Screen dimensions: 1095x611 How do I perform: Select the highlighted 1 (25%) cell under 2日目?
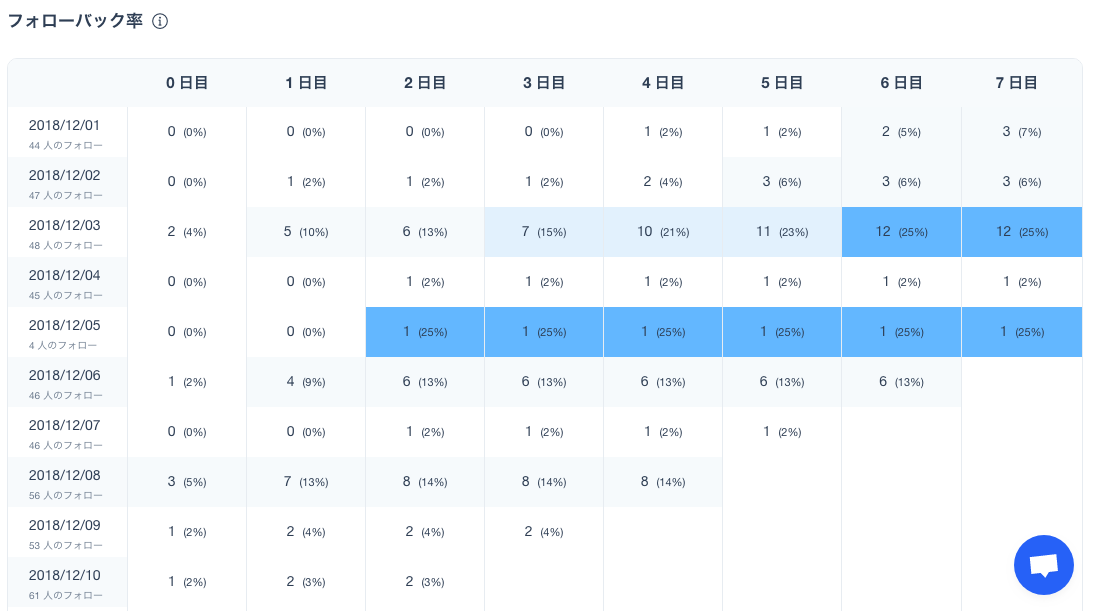click(425, 332)
